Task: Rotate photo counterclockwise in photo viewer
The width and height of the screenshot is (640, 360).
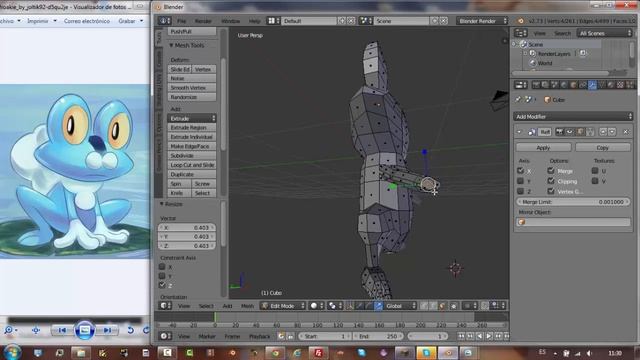Action: [x=130, y=330]
